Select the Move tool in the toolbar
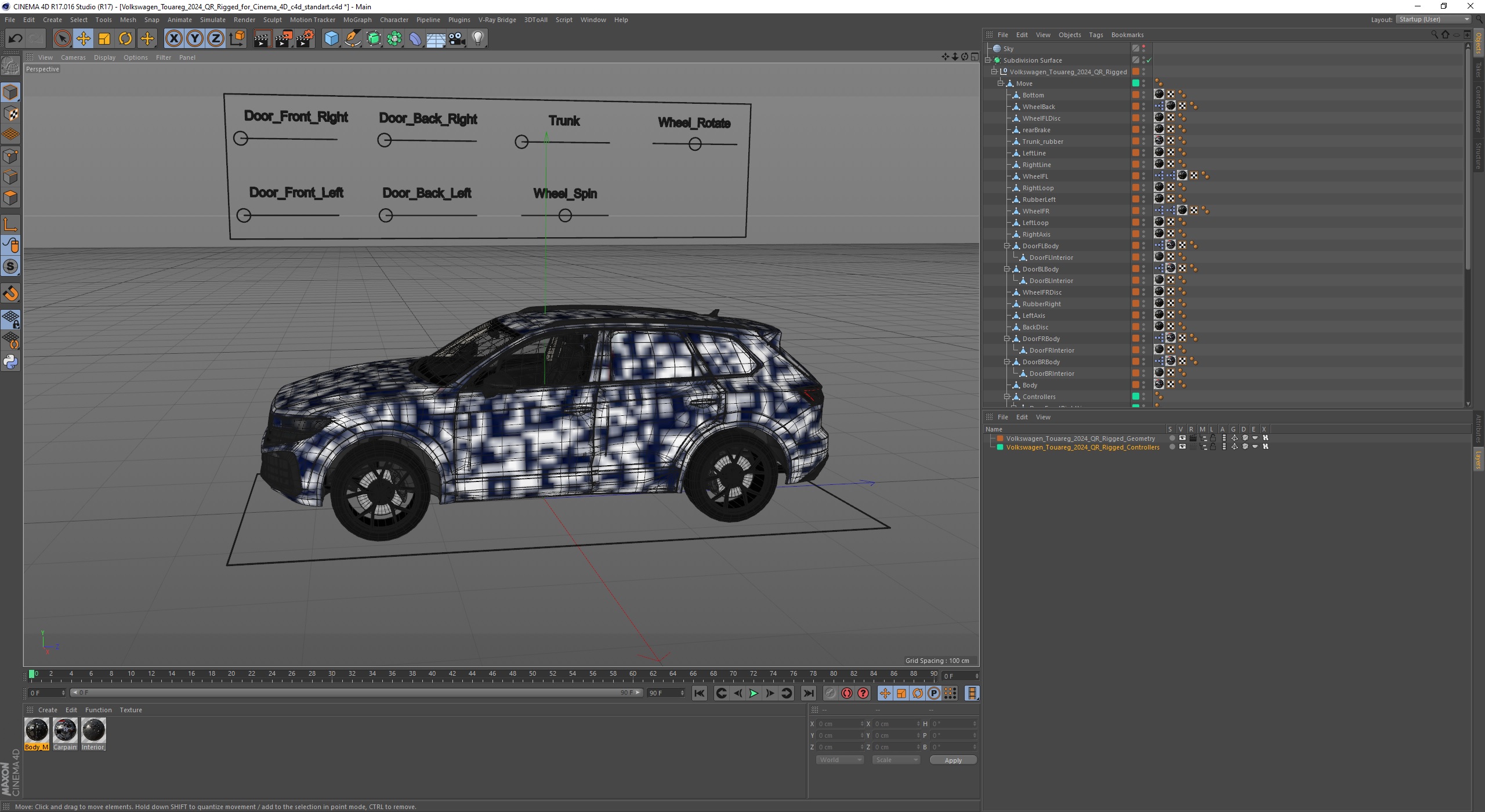 pos(83,39)
